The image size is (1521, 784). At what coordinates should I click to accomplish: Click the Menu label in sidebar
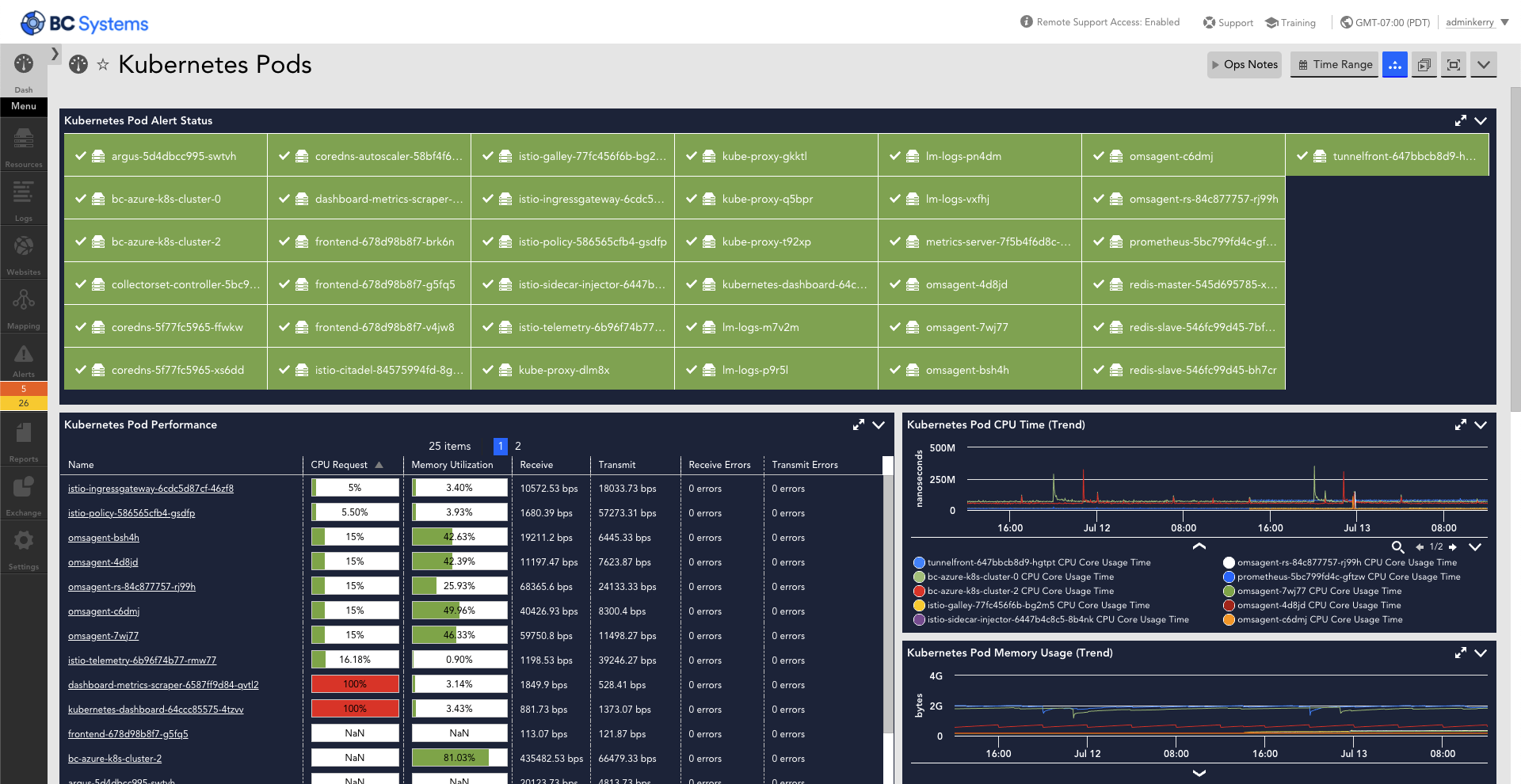[x=24, y=106]
